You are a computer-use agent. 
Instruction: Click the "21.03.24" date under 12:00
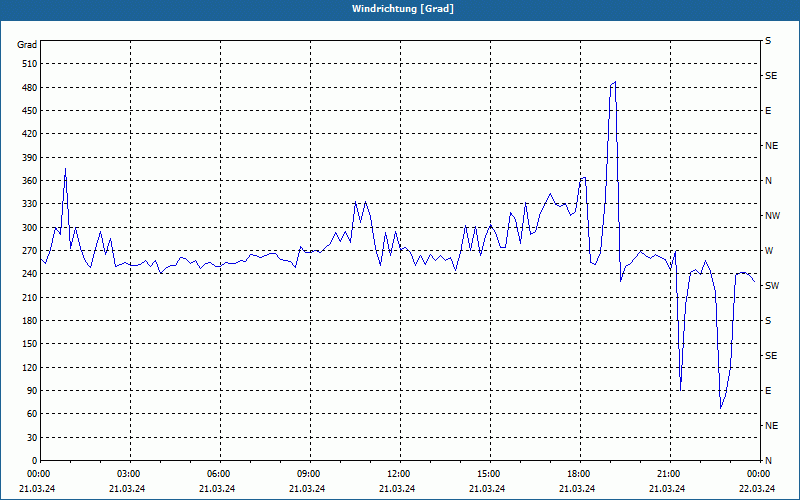click(397, 489)
